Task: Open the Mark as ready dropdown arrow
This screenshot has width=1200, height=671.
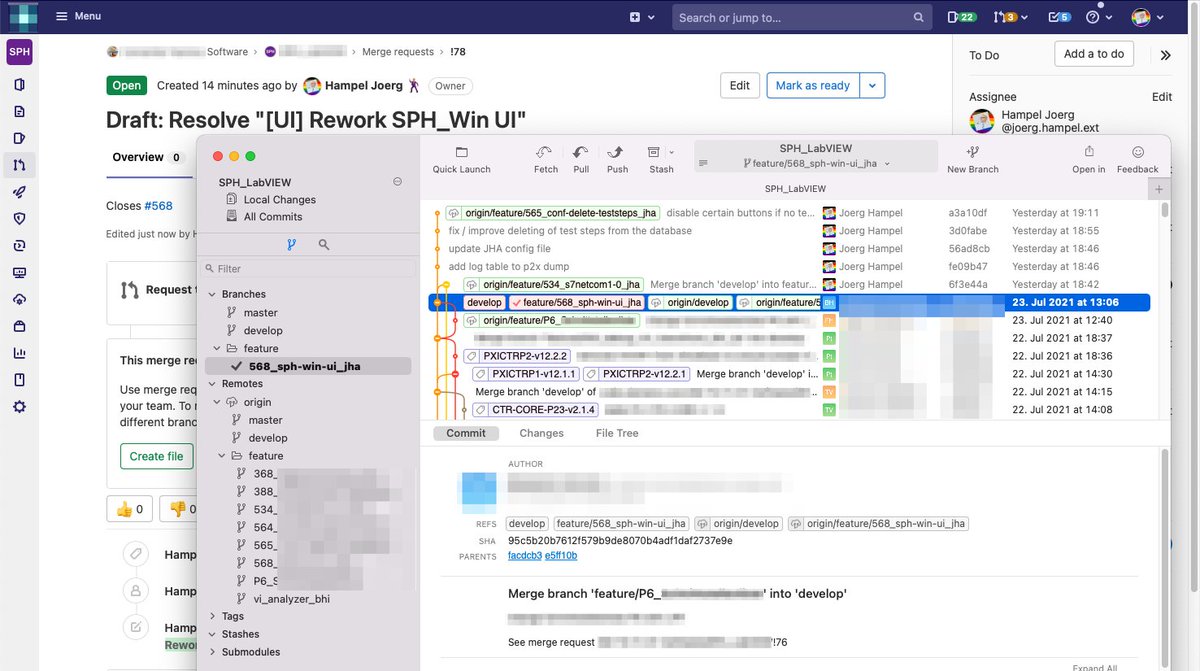Action: (x=873, y=85)
